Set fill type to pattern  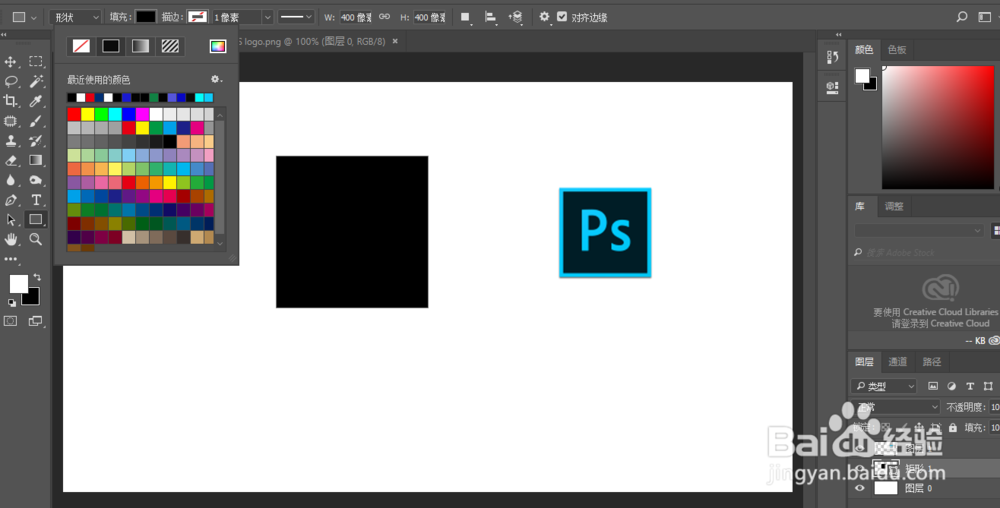click(170, 46)
